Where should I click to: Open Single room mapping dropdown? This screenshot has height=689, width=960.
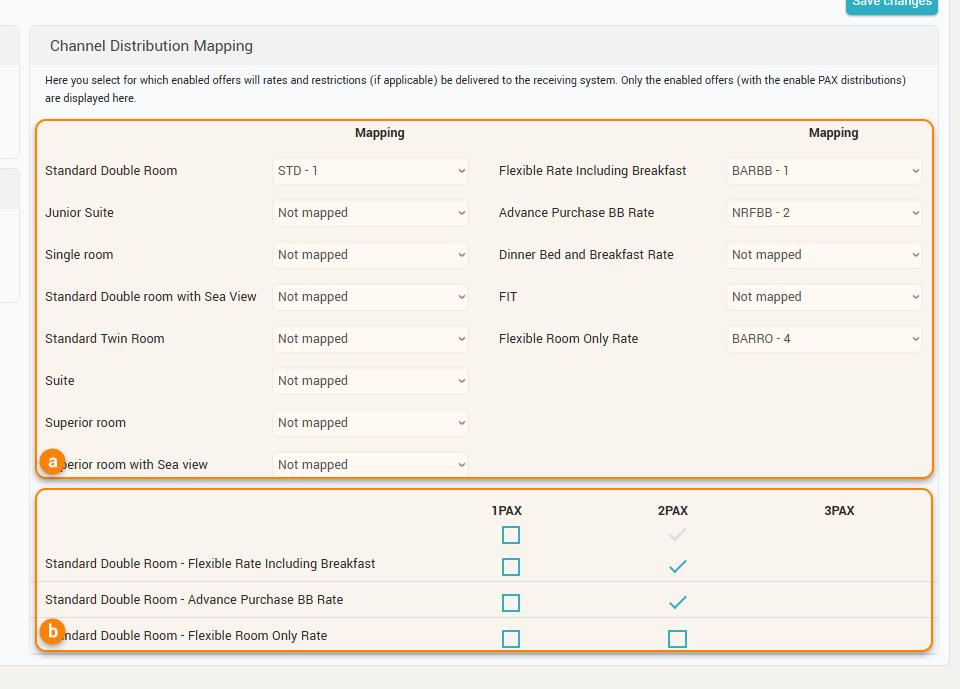370,255
